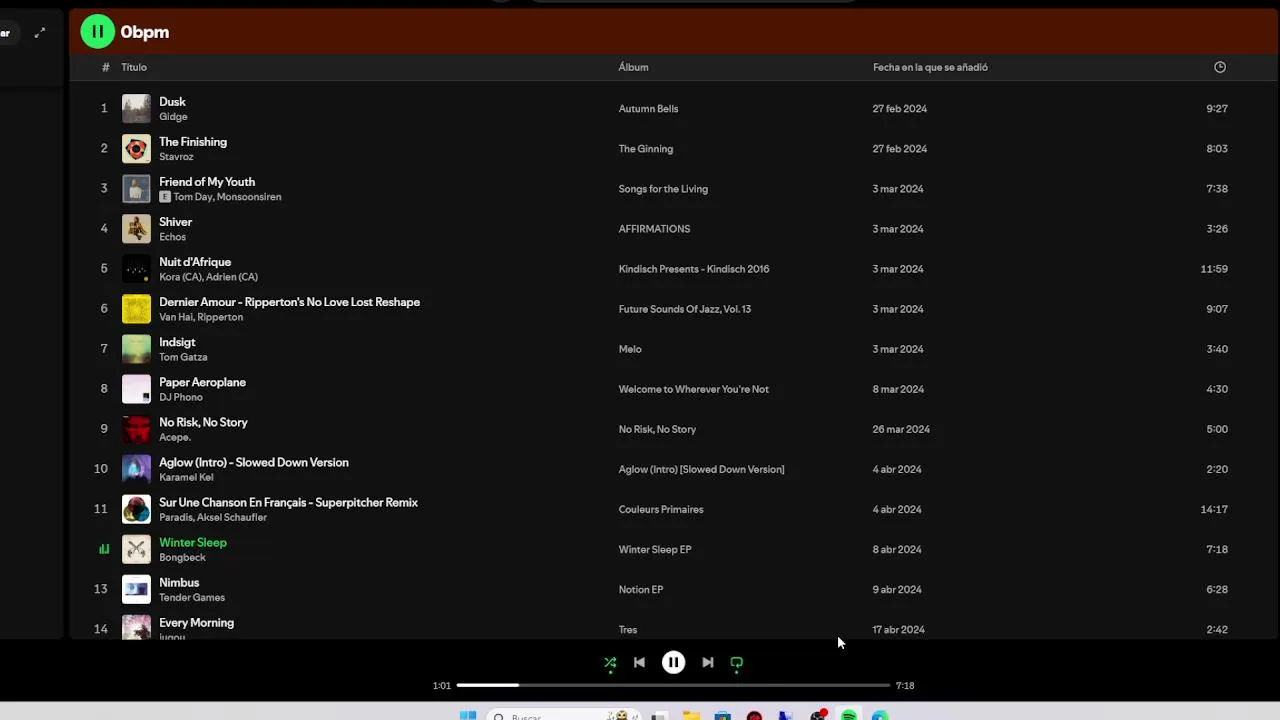Click the date 26 mar 2024
This screenshot has width=1280, height=720.
click(901, 429)
